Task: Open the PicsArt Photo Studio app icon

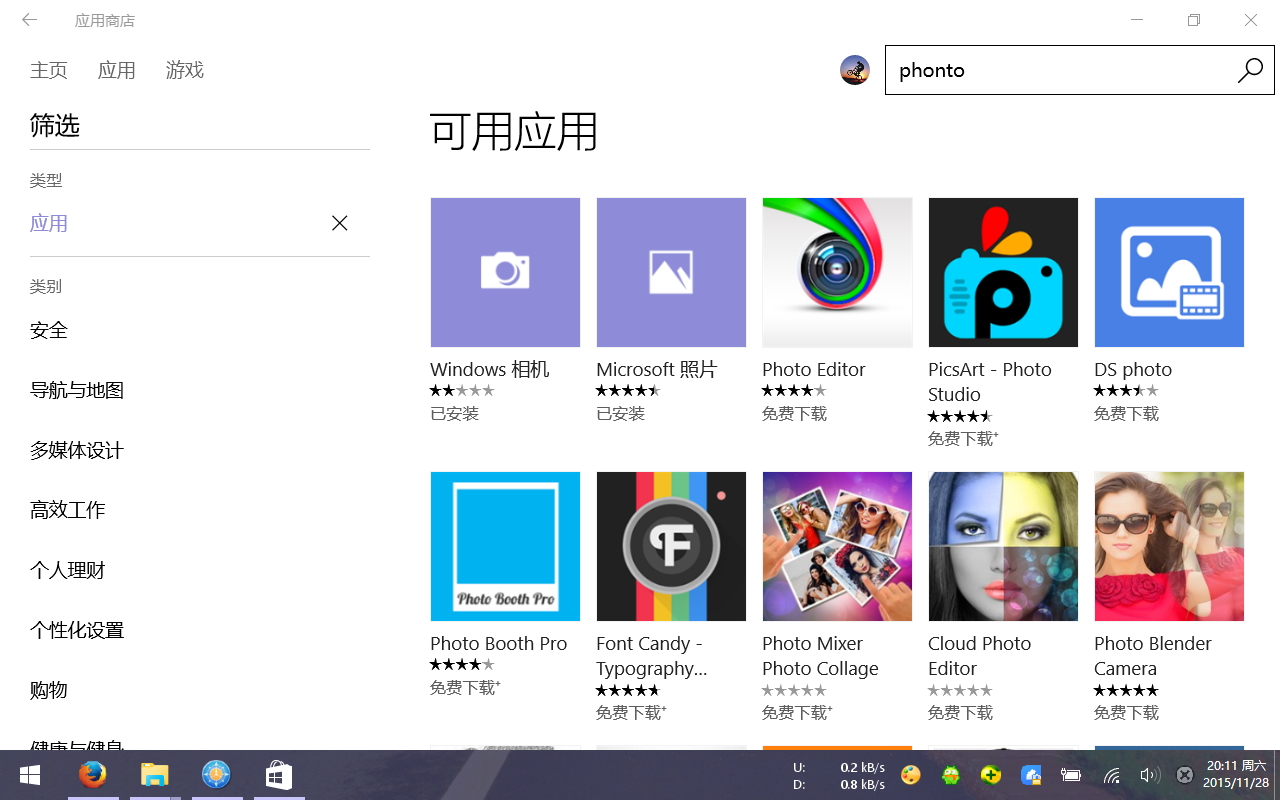Action: [x=1003, y=272]
